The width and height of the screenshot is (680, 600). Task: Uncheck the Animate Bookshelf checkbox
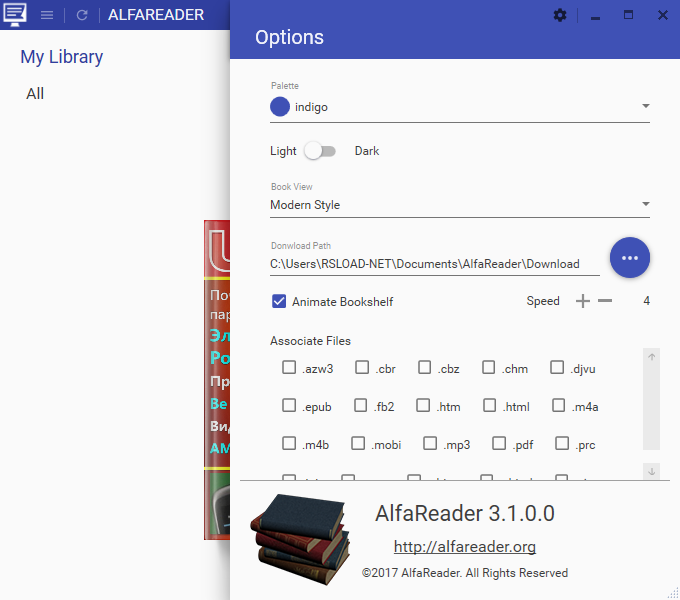click(279, 301)
